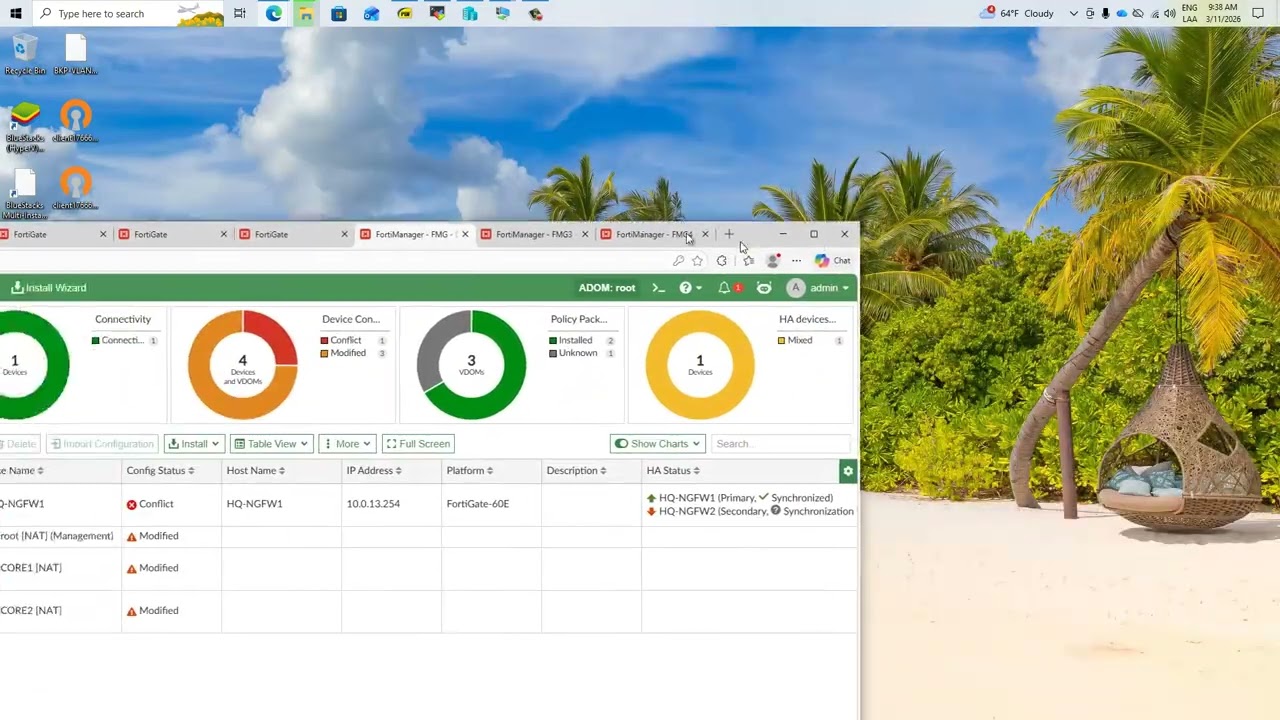Viewport: 1280px width, 720px height.
Task: Open browser Settings and more menu
Action: click(x=796, y=261)
